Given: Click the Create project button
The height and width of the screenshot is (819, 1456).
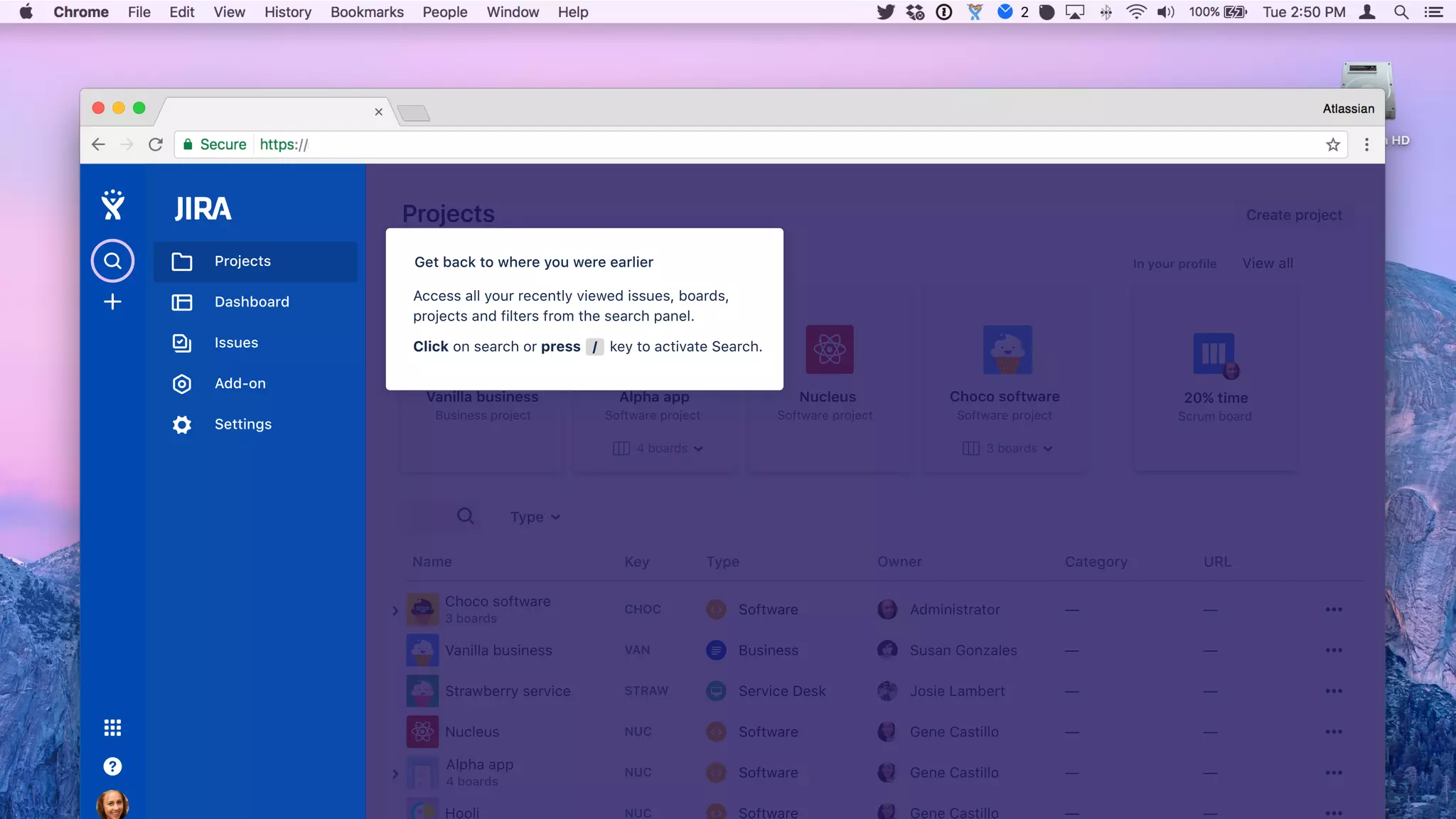Looking at the screenshot, I should click(x=1293, y=215).
